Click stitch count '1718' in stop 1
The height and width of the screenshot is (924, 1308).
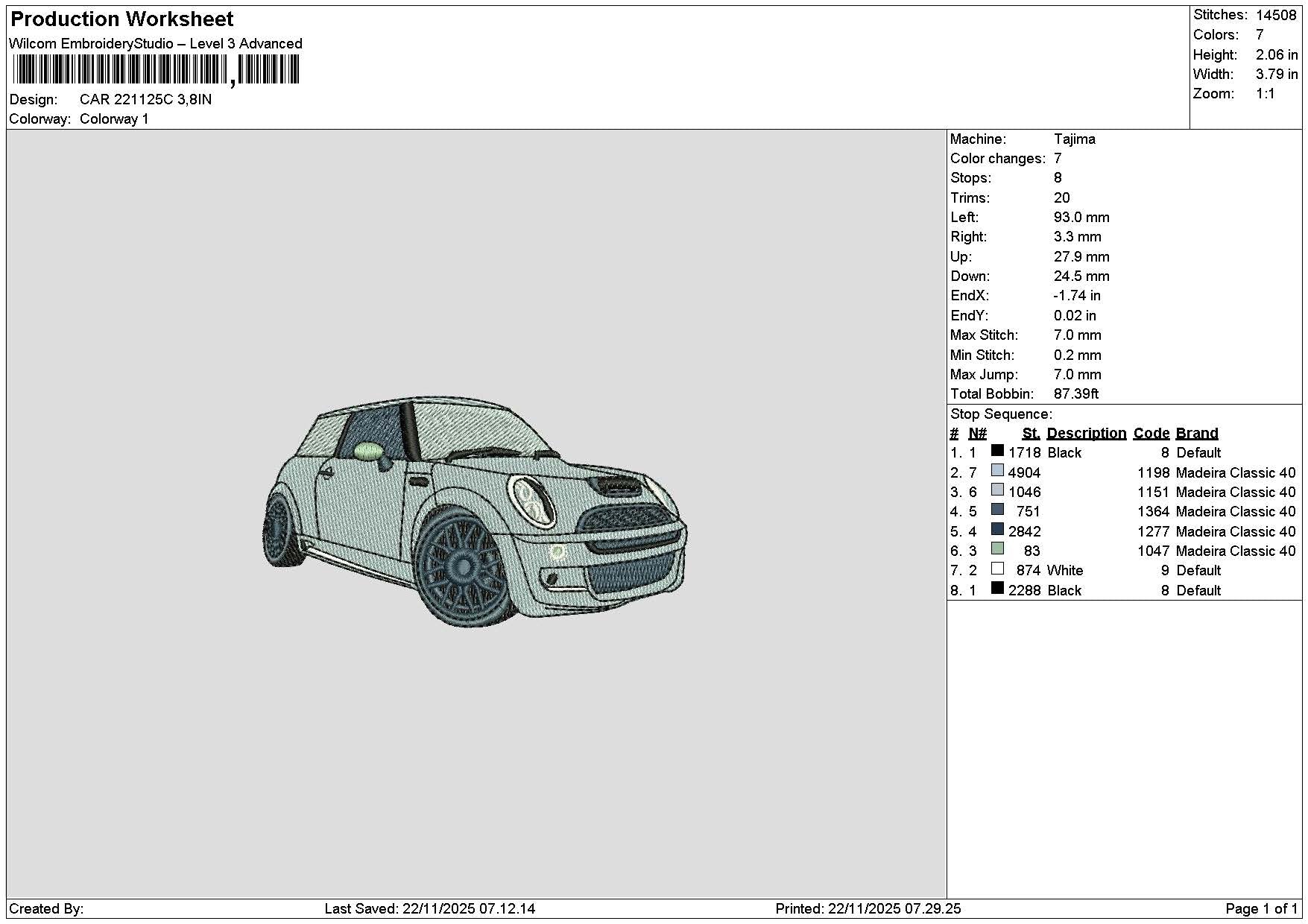(x=1024, y=453)
